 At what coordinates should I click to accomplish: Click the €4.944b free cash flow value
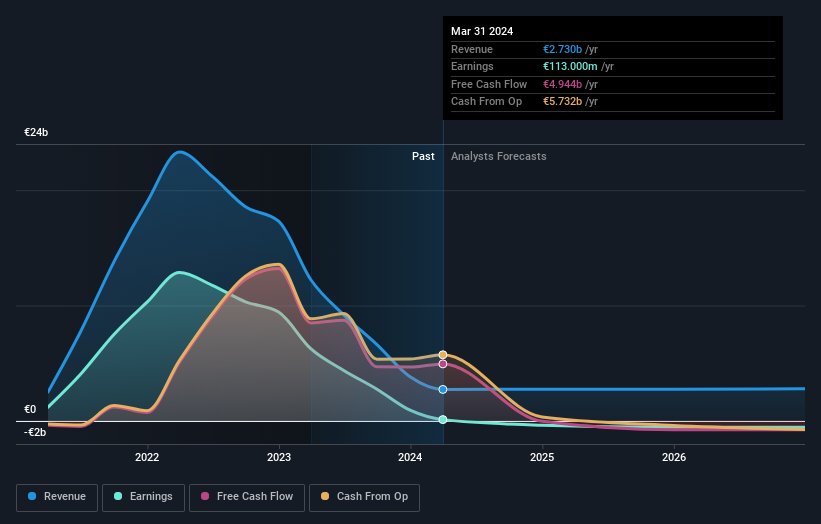coord(562,84)
